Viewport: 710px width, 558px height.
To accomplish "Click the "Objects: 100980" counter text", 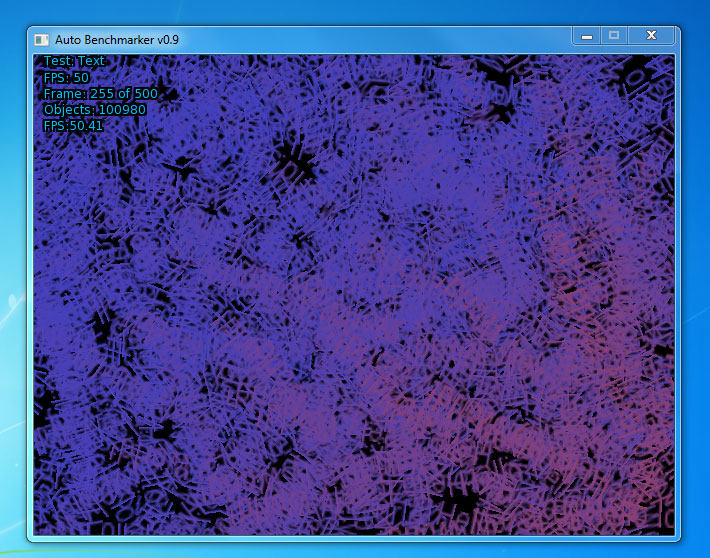I will click(94, 109).
